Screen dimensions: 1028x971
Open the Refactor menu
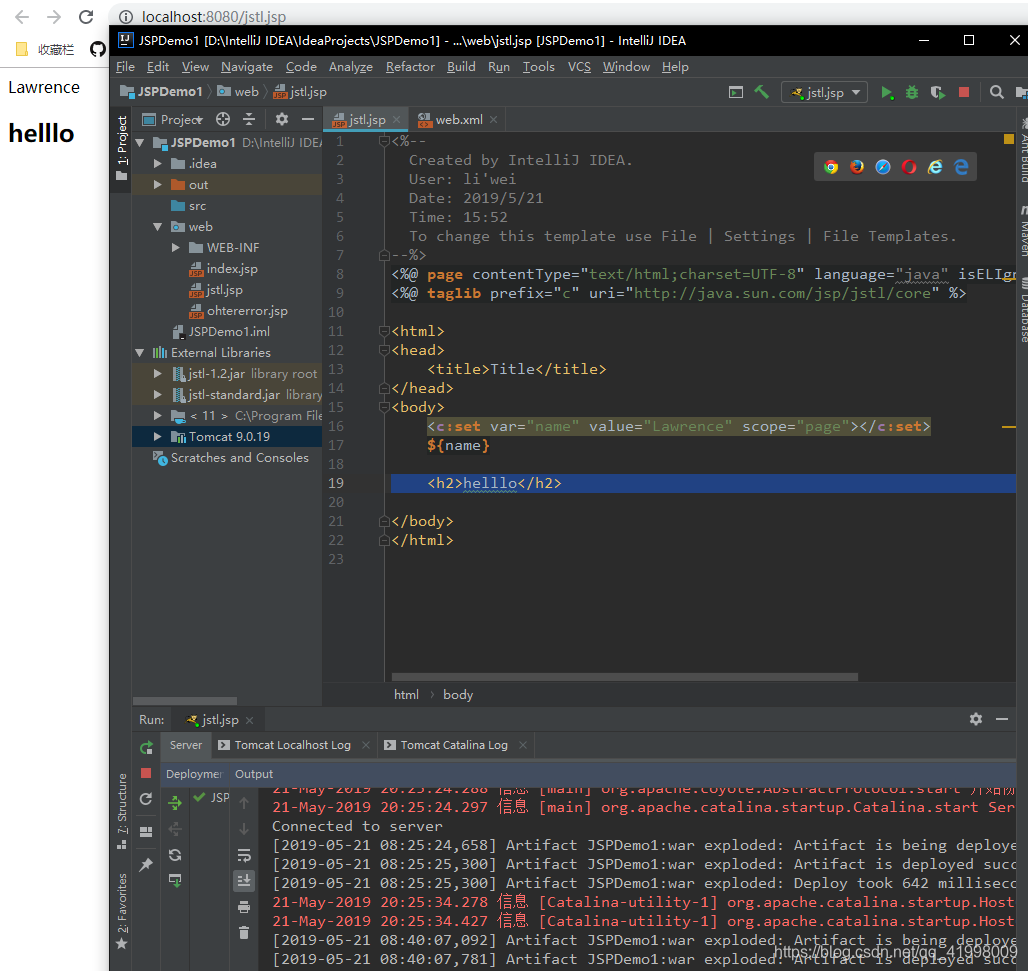[x=410, y=67]
